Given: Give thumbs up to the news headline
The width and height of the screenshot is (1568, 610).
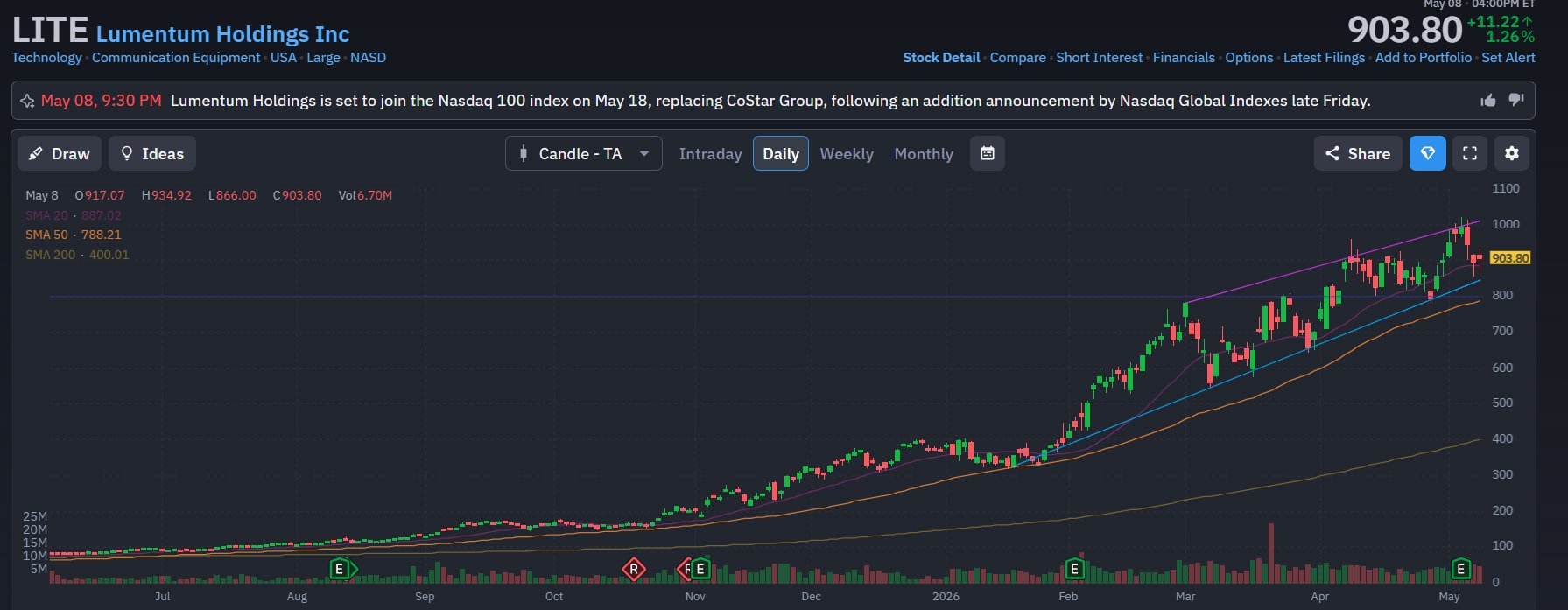Looking at the screenshot, I should pos(1488,101).
